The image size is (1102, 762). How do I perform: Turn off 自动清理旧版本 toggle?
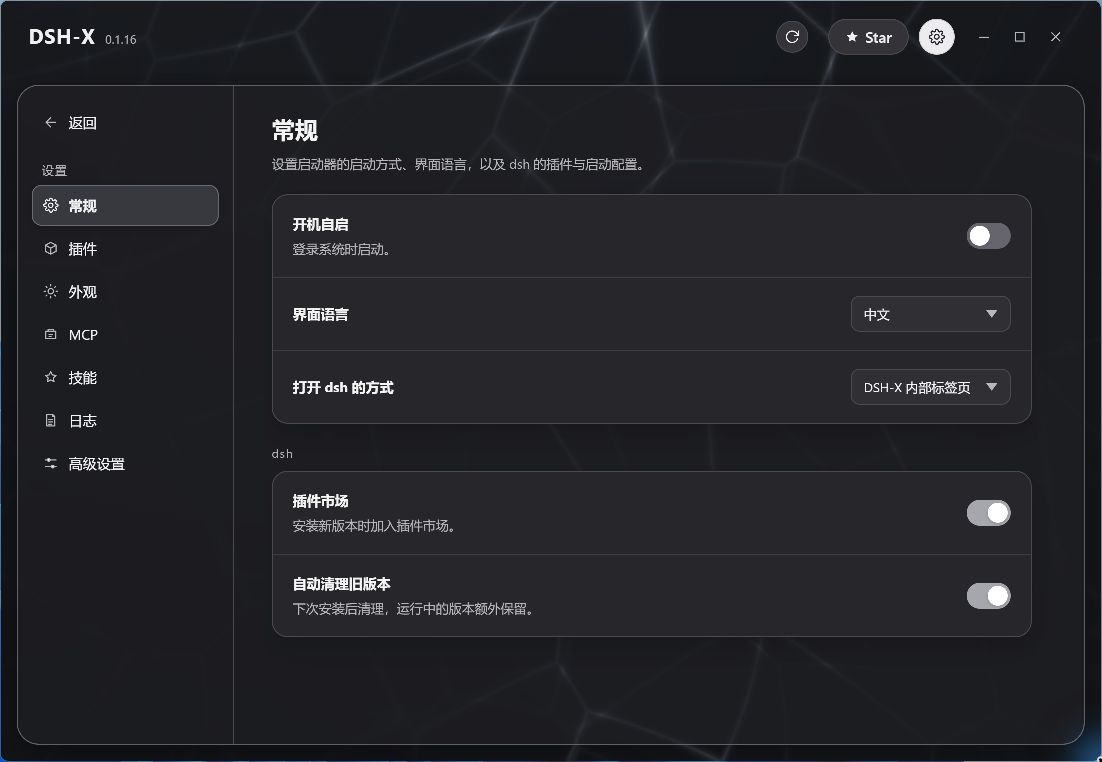(x=988, y=596)
